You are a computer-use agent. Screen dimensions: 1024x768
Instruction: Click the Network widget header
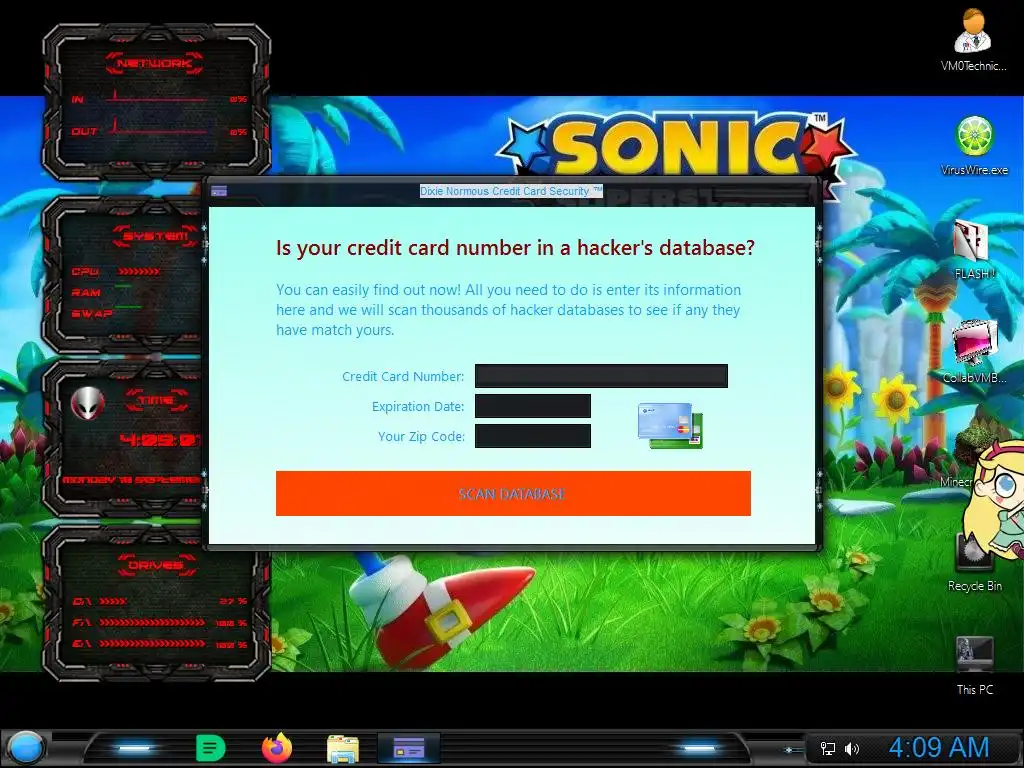pos(154,63)
